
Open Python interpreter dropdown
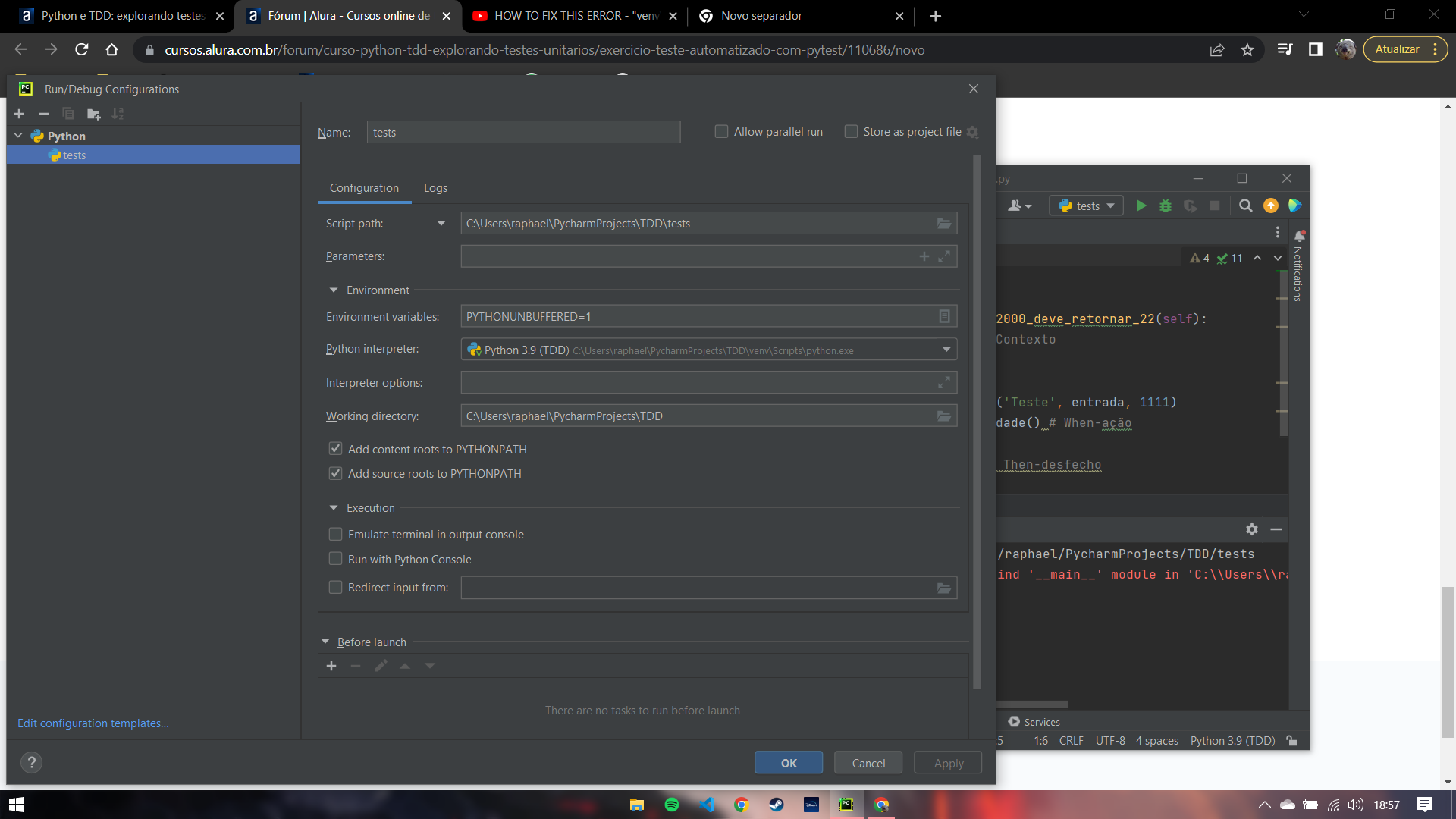[x=946, y=350]
